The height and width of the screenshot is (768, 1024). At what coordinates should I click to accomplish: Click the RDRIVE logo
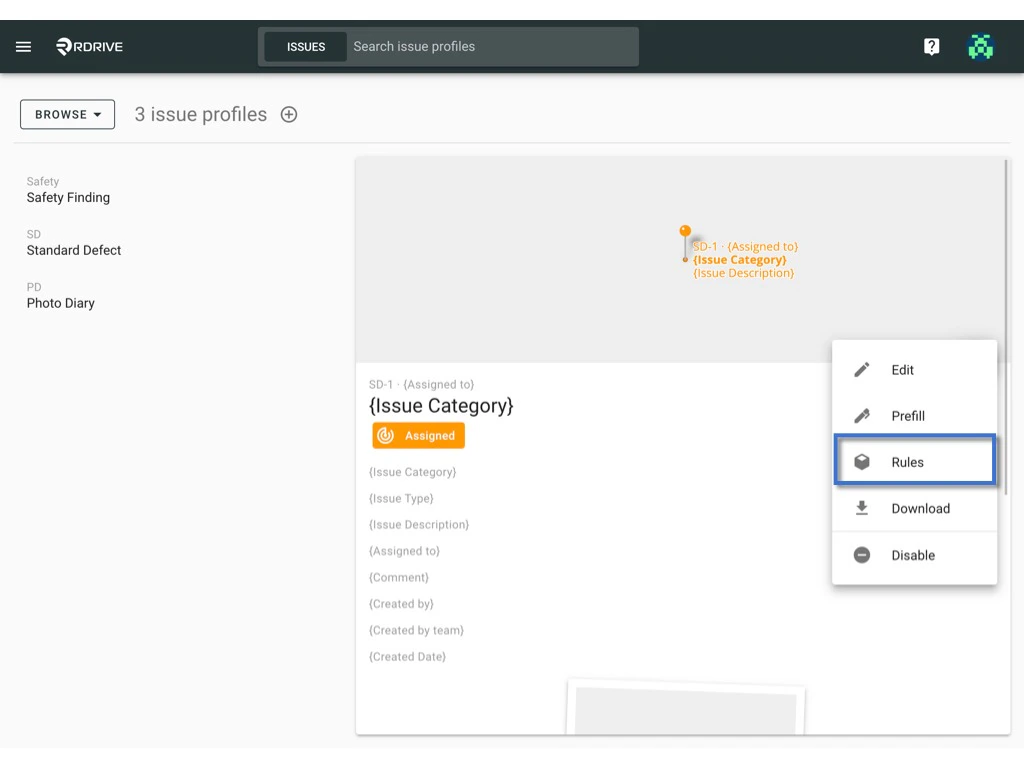(88, 46)
